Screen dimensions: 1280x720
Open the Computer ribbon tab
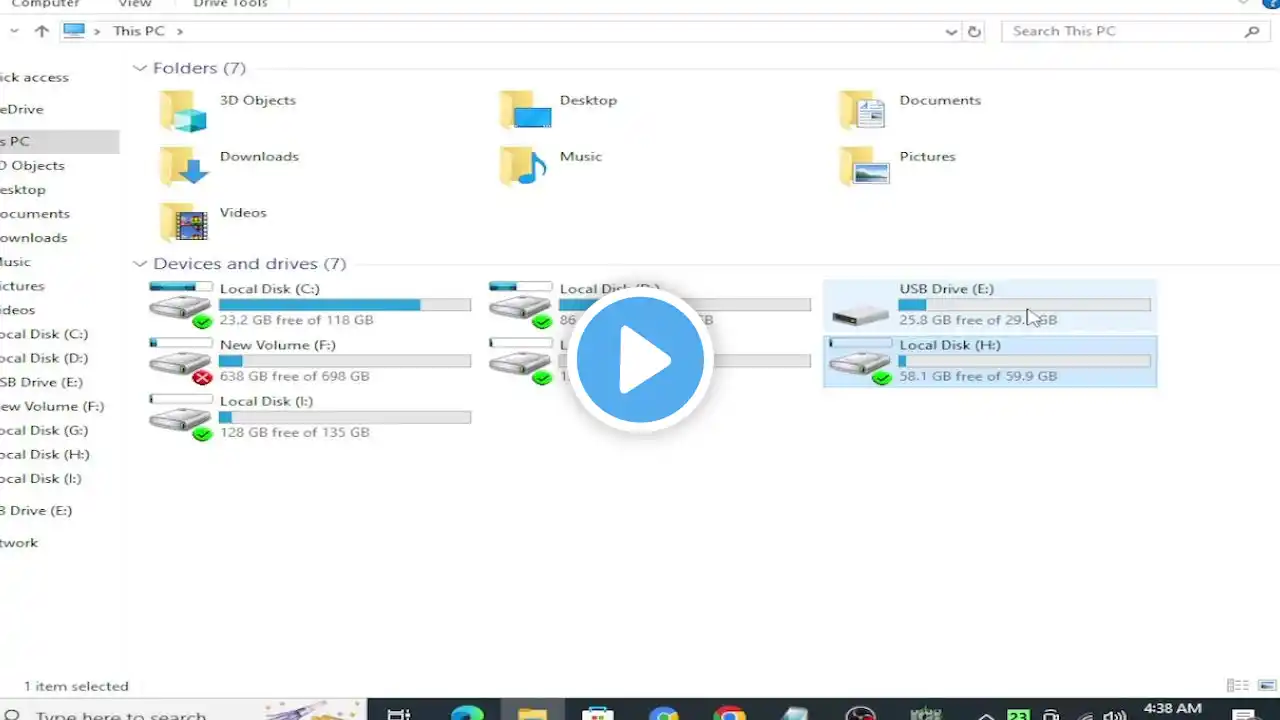(45, 4)
